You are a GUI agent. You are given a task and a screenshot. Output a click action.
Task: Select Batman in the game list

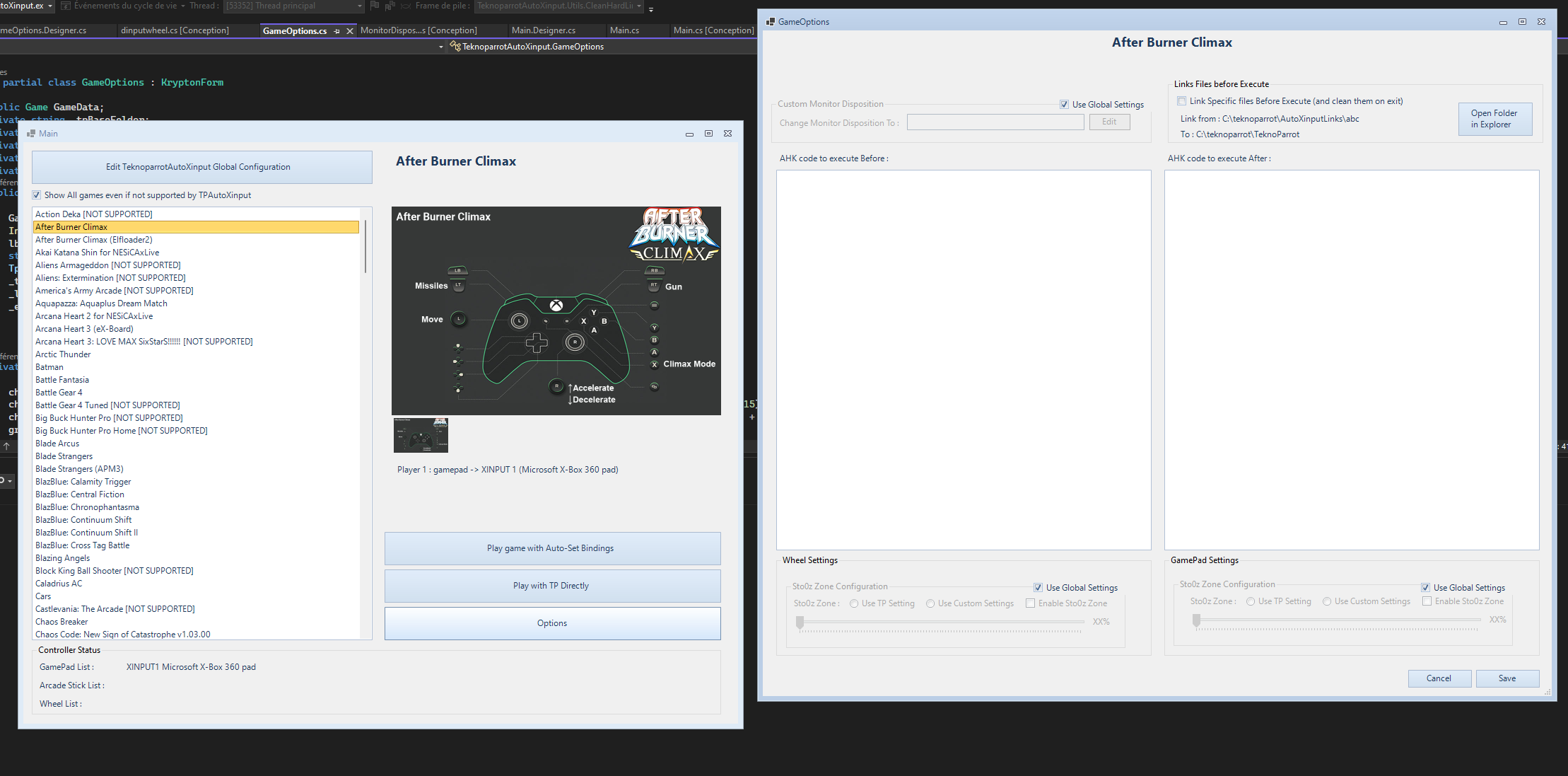point(196,367)
